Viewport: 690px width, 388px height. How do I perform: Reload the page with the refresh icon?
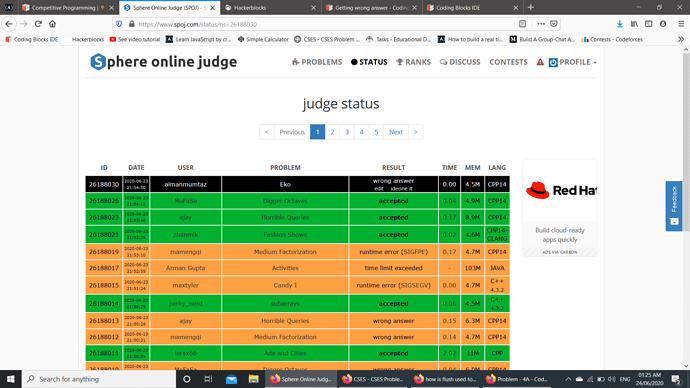38,24
